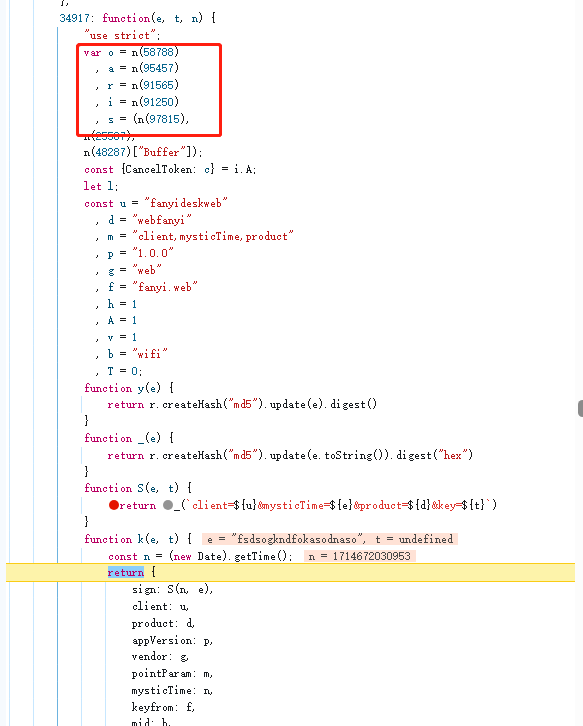Click the n(91565) call
583x726 pixels.
click(x=155, y=85)
